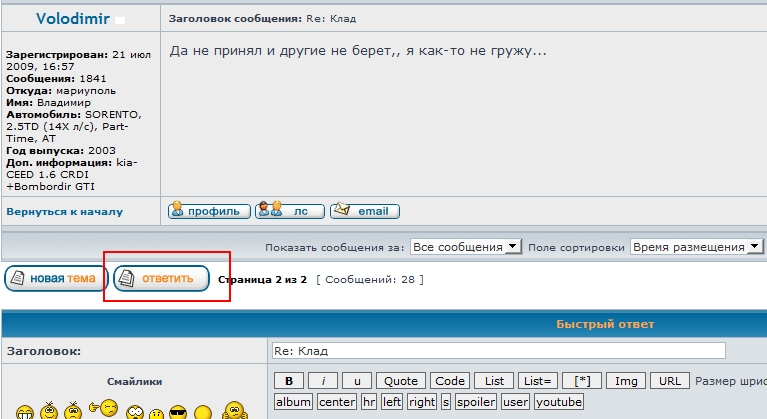Click 'Вернуться к началу' link
This screenshot has height=419, width=767.
(64, 212)
